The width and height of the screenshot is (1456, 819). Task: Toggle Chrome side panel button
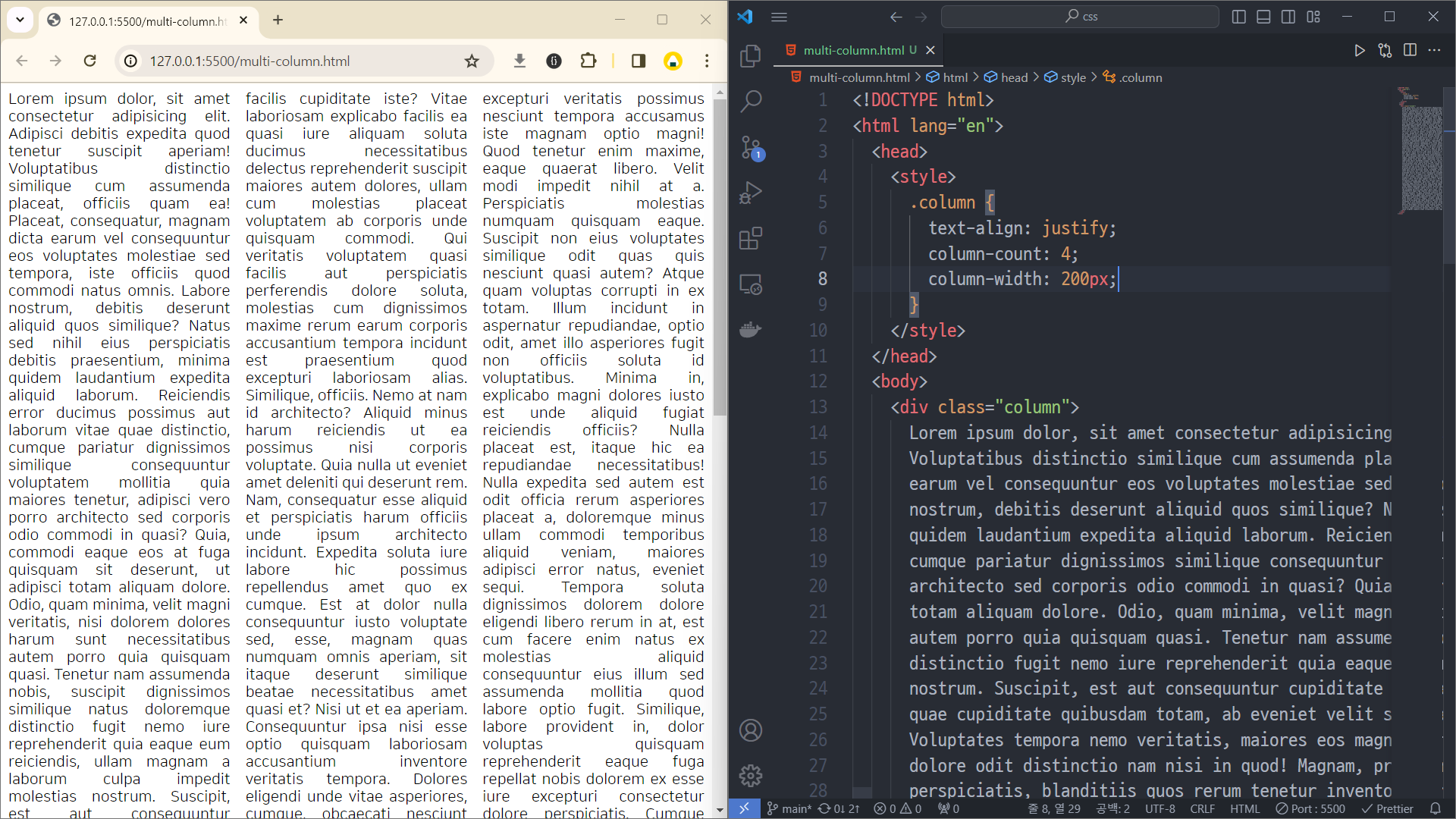(x=639, y=61)
